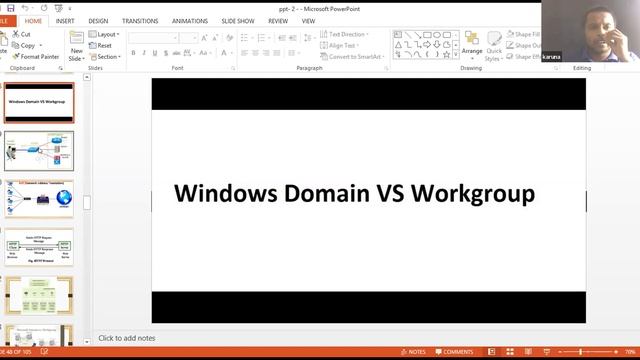The height and width of the screenshot is (360, 640).
Task: Select the HTTP request diagram slide thumbnail
Action: 39,247
